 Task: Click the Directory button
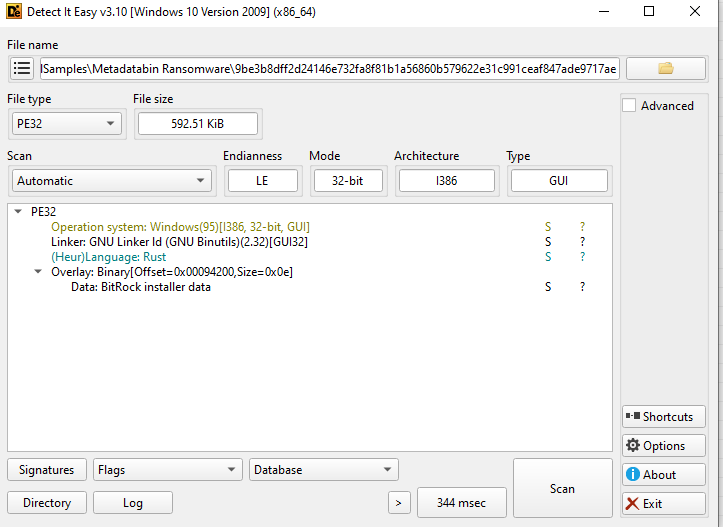point(47,503)
